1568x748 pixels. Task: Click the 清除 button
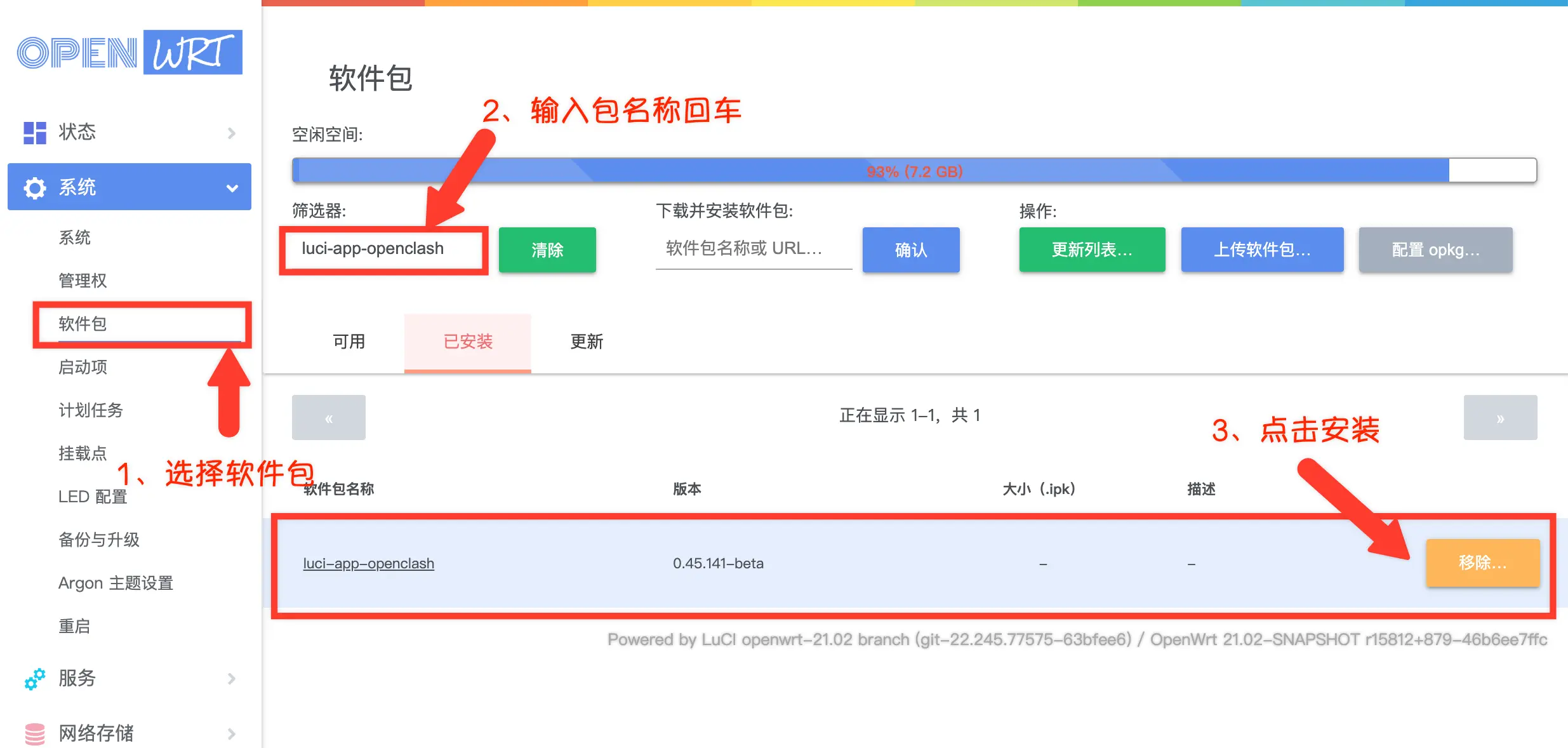point(547,250)
